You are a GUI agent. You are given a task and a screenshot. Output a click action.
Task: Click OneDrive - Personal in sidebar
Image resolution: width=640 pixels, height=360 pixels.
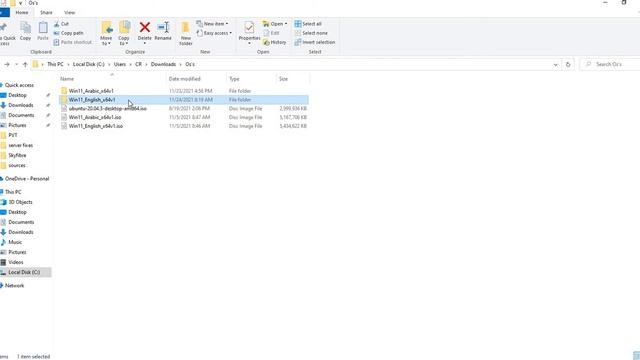click(x=26, y=179)
